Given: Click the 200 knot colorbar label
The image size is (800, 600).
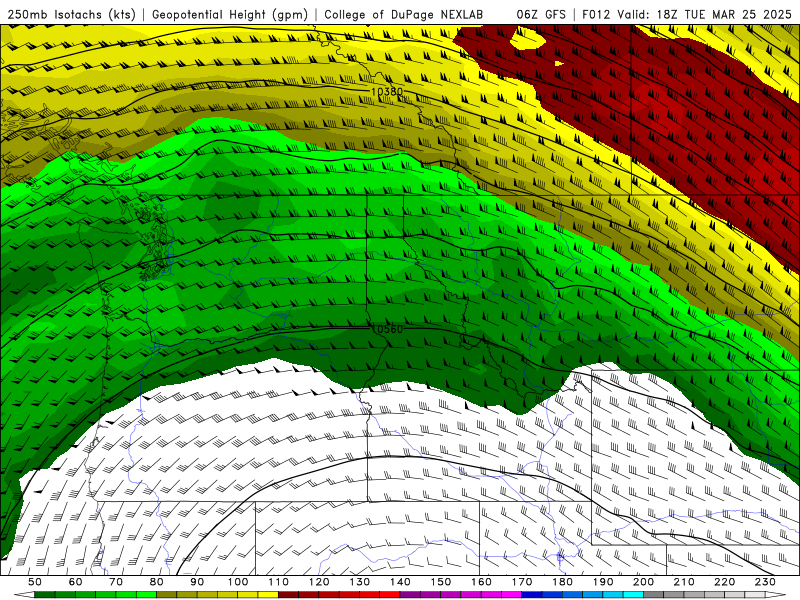Looking at the screenshot, I should pos(643,582).
